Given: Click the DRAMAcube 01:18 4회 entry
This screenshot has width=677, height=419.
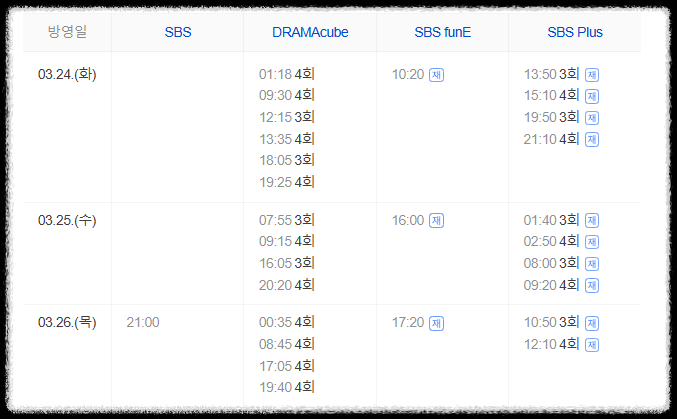Looking at the screenshot, I should click(x=287, y=74).
